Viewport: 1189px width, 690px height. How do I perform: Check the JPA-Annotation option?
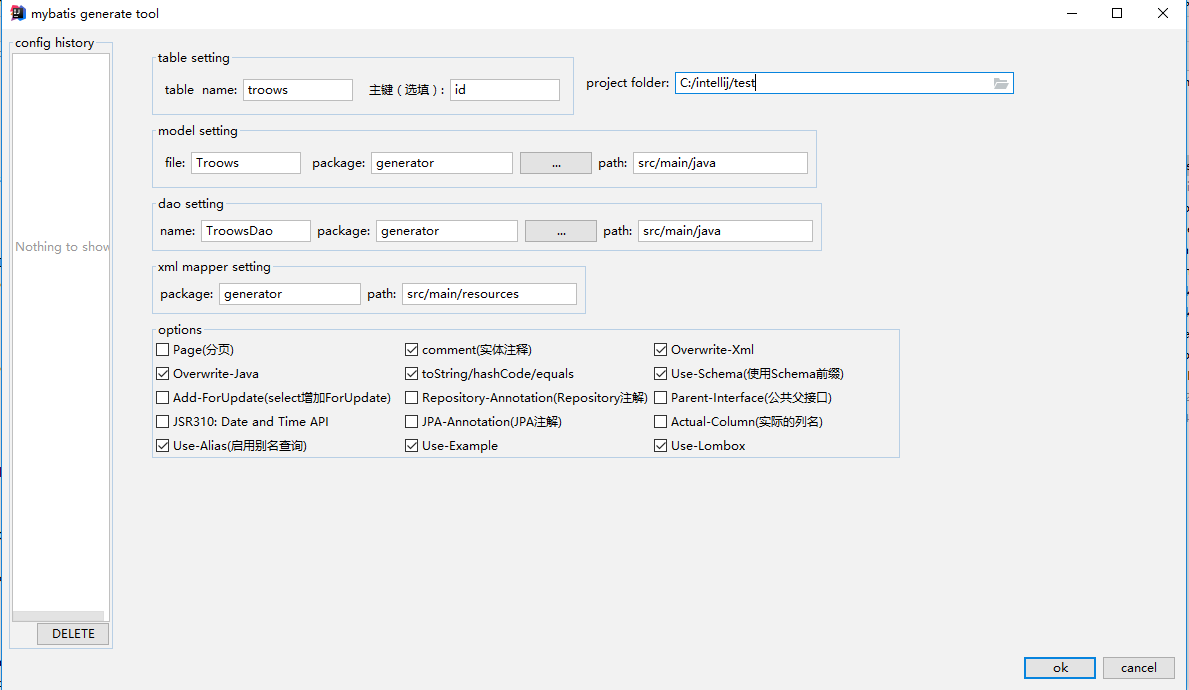pyautogui.click(x=412, y=422)
